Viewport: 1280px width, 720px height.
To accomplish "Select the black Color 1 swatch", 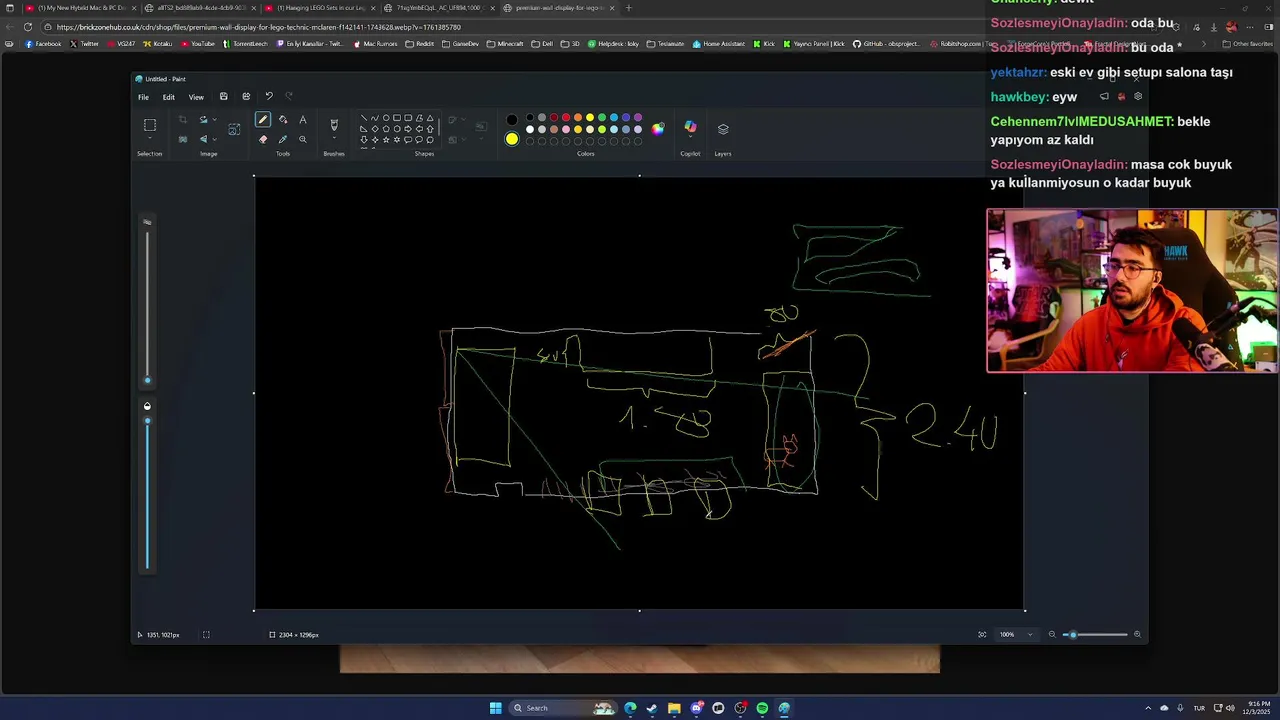I will coord(512,120).
